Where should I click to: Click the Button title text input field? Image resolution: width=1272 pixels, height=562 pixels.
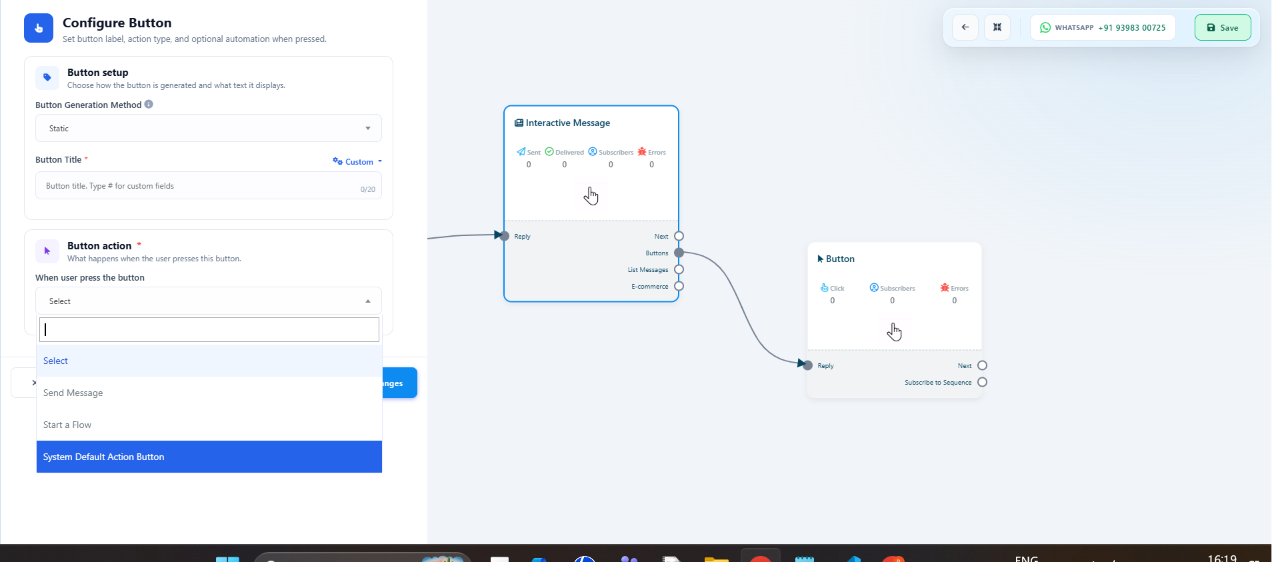click(208, 186)
